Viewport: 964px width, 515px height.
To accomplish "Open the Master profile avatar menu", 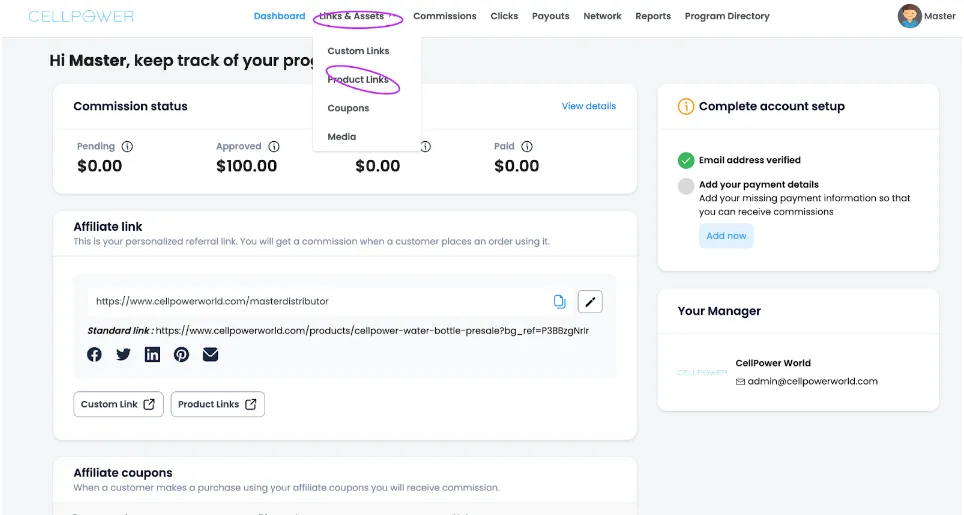I will point(909,16).
